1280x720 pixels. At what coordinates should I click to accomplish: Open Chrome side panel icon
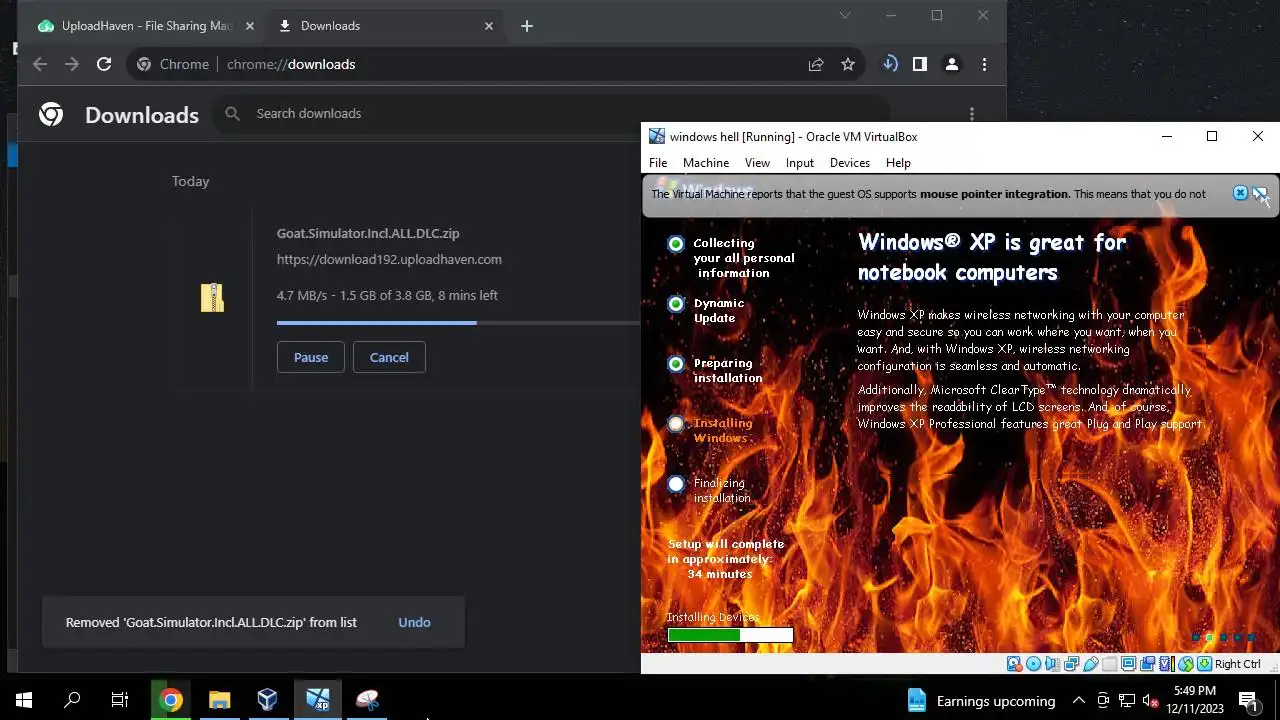coord(920,64)
